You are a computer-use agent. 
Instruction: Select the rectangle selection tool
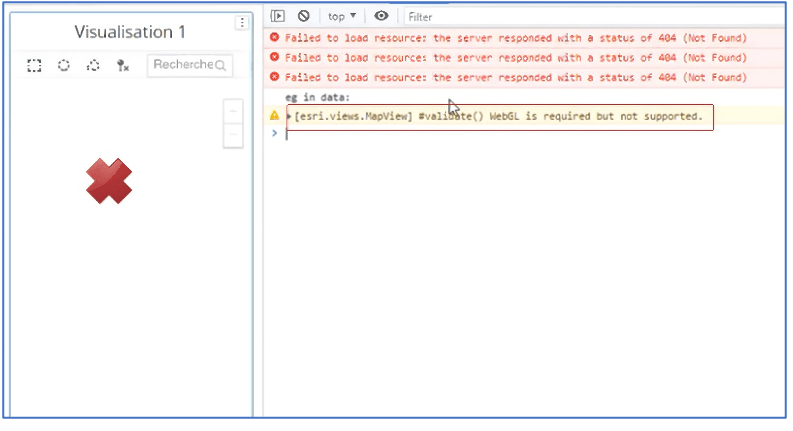tap(34, 66)
